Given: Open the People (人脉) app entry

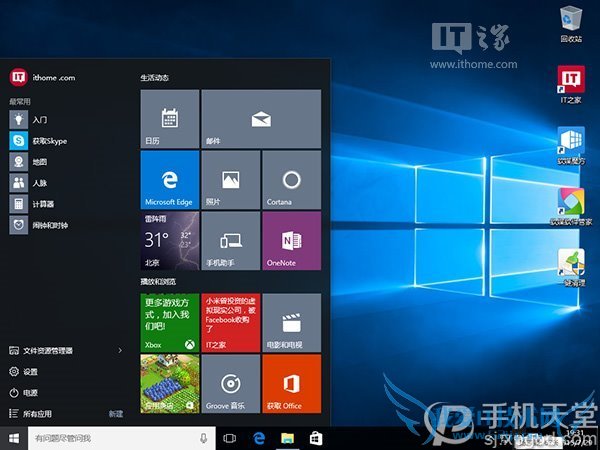Looking at the screenshot, I should tap(67, 183).
